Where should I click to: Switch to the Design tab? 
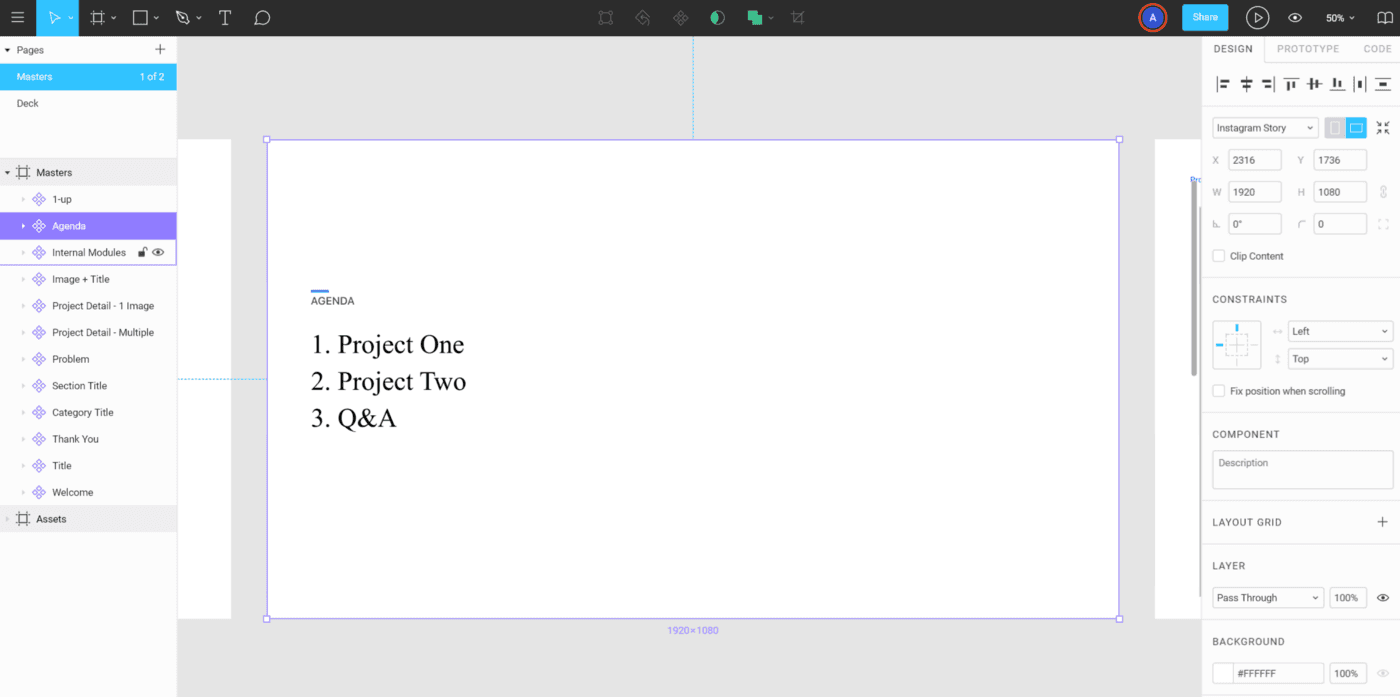click(x=1233, y=49)
